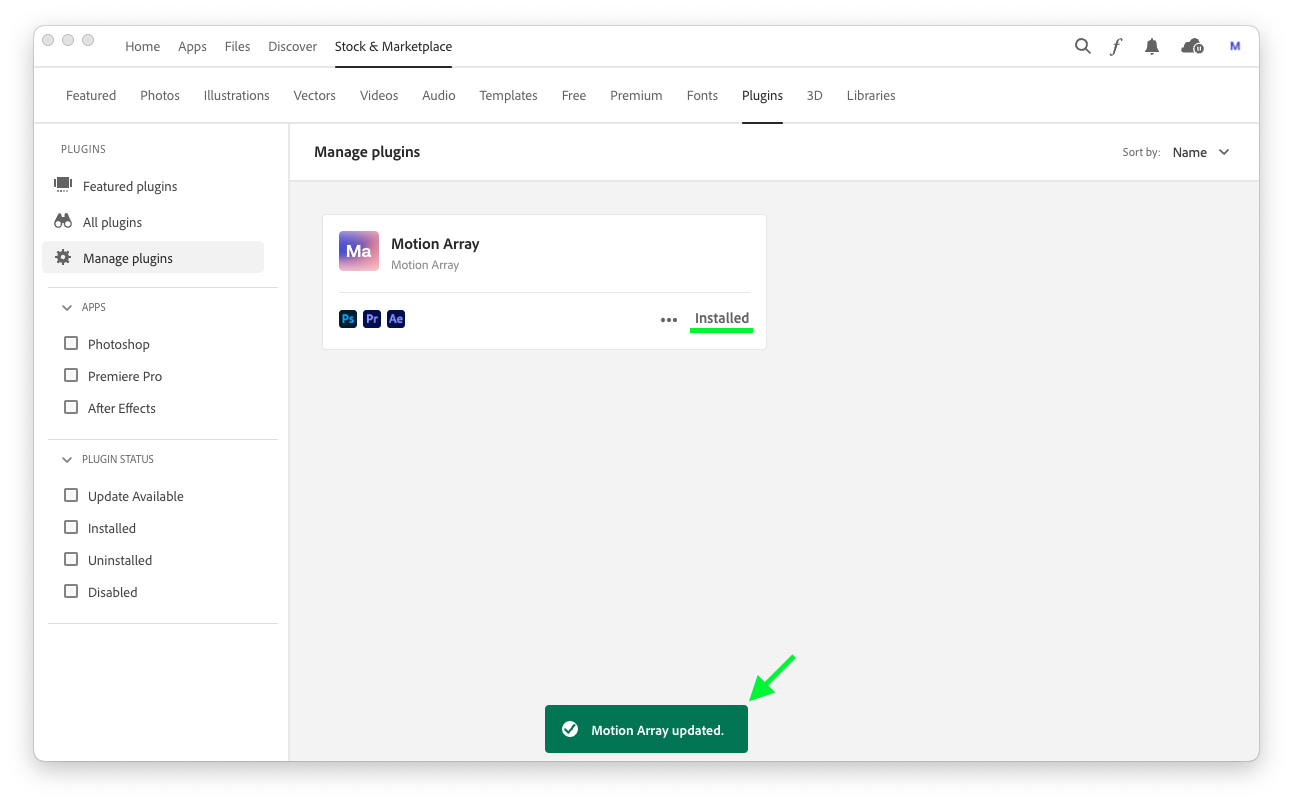Click the Photoshop icon on Motion Array card

348,319
